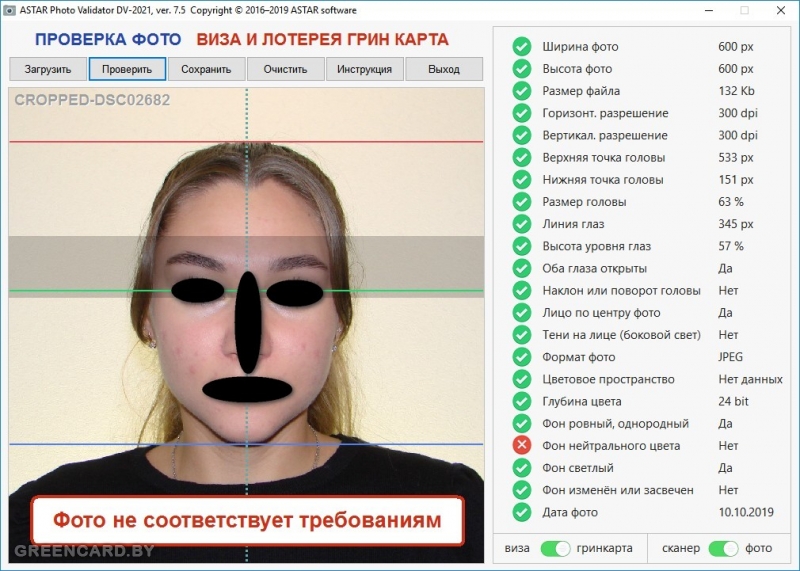Click the Очистить button
The image size is (800, 571).
(x=285, y=69)
